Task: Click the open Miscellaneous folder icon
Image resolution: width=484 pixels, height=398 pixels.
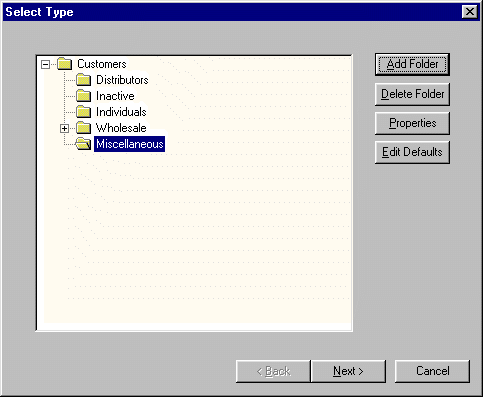Action: point(83,144)
